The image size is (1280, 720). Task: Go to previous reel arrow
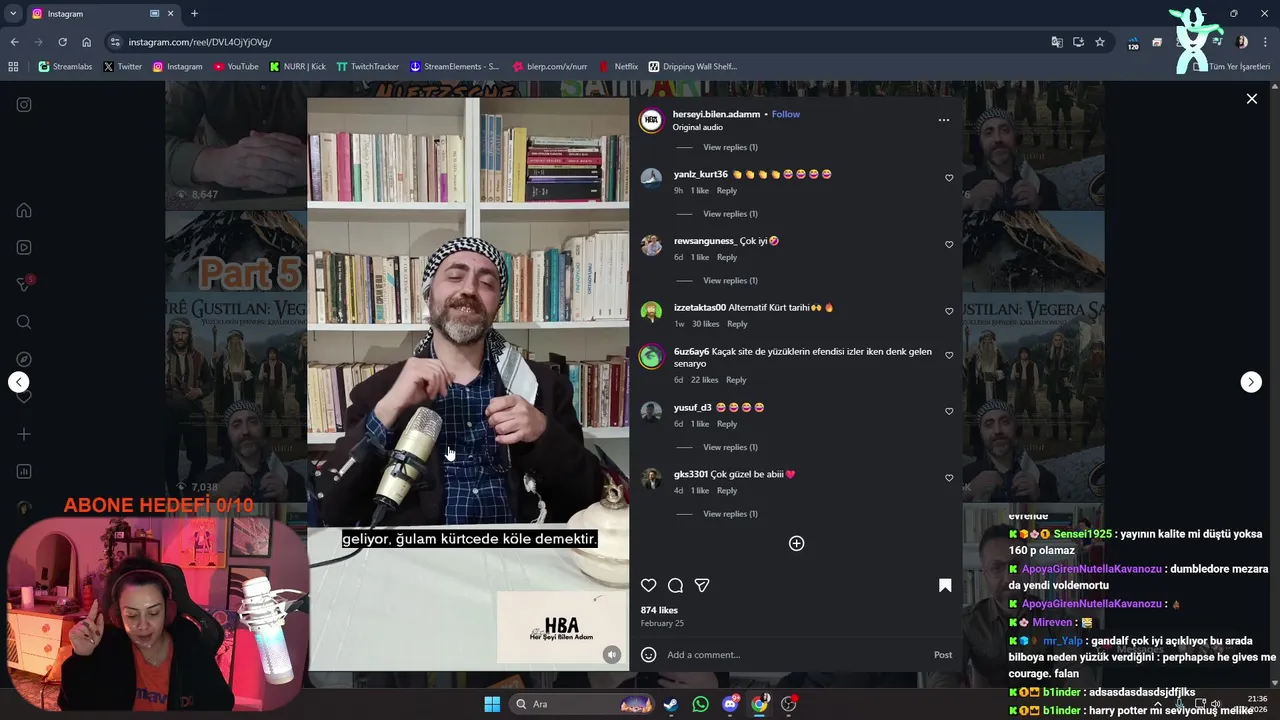click(x=18, y=382)
